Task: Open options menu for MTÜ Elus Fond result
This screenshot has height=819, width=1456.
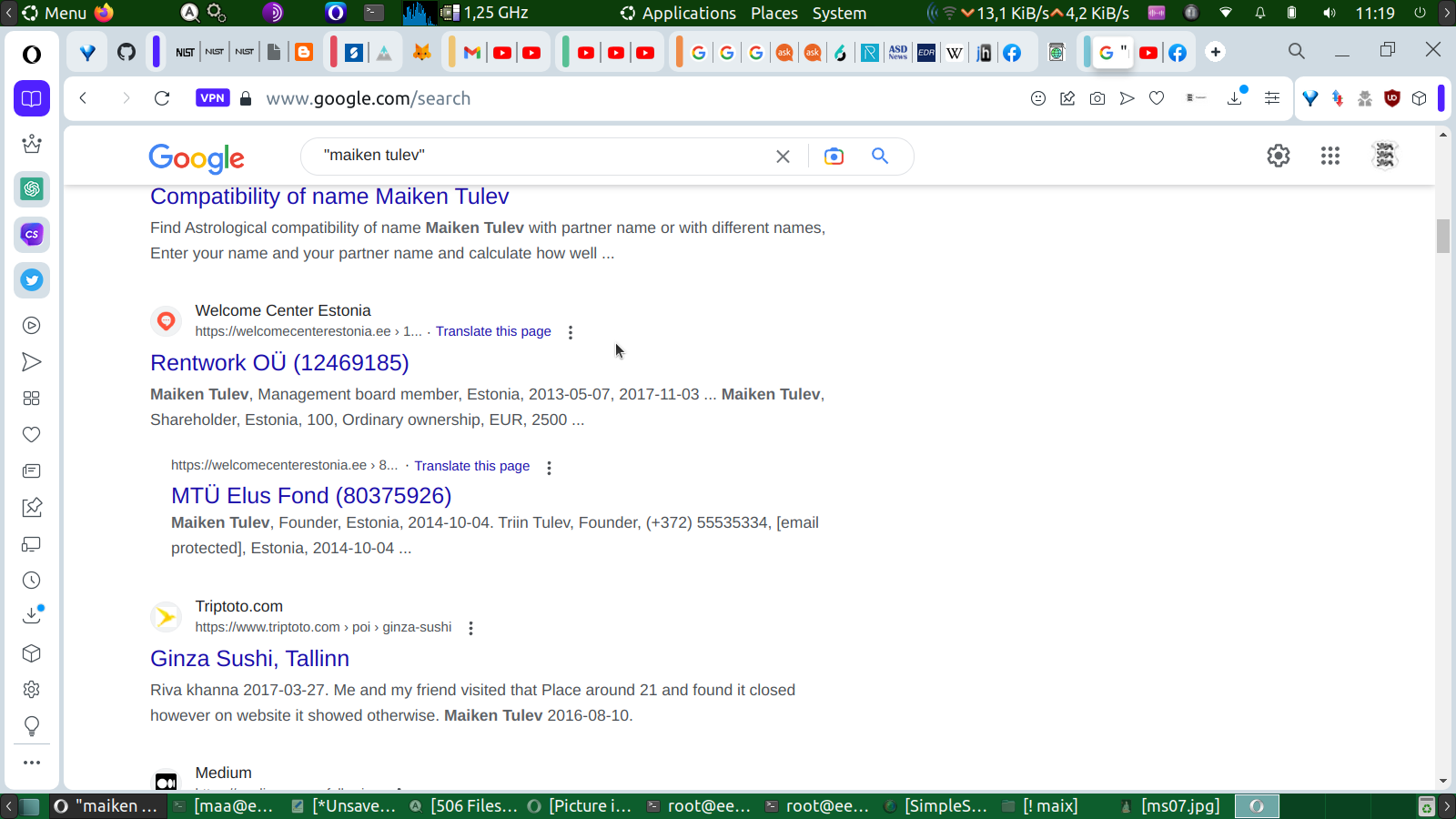Action: coord(549,468)
